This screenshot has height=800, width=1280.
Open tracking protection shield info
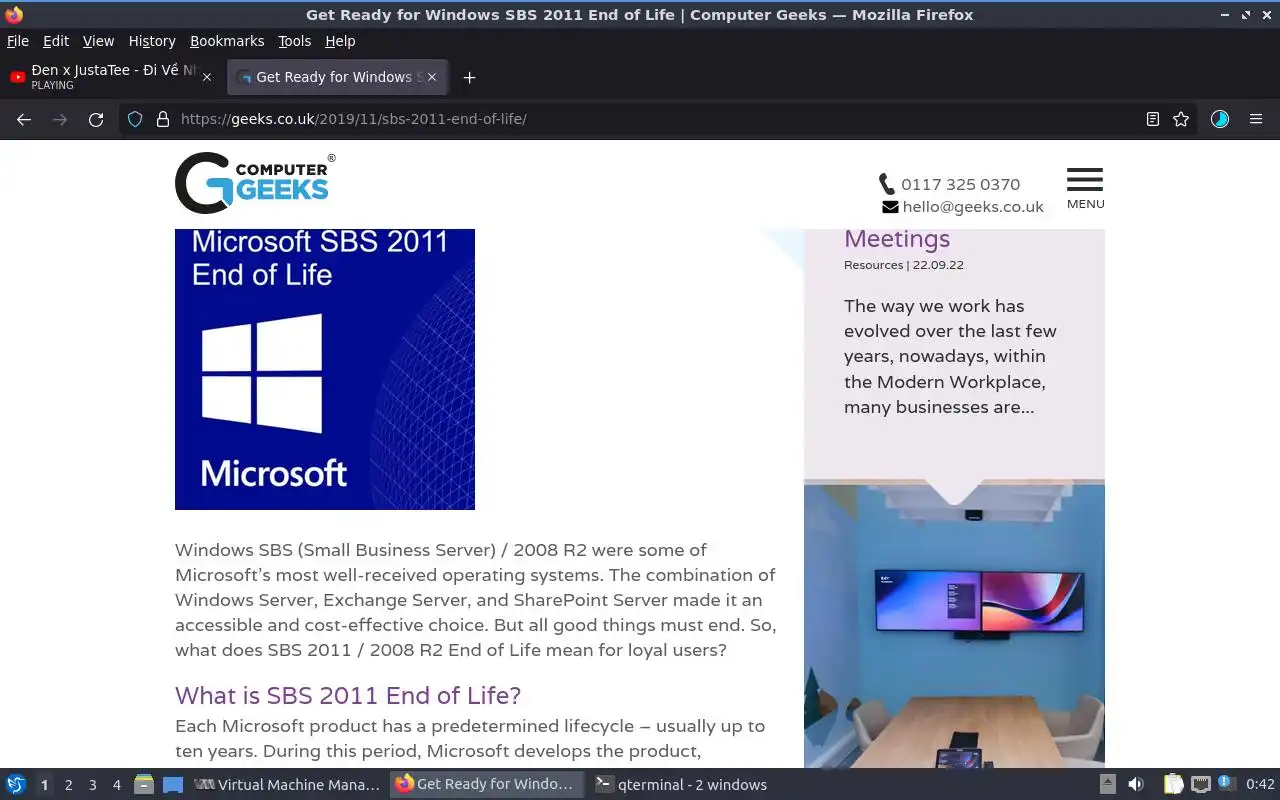(x=135, y=119)
